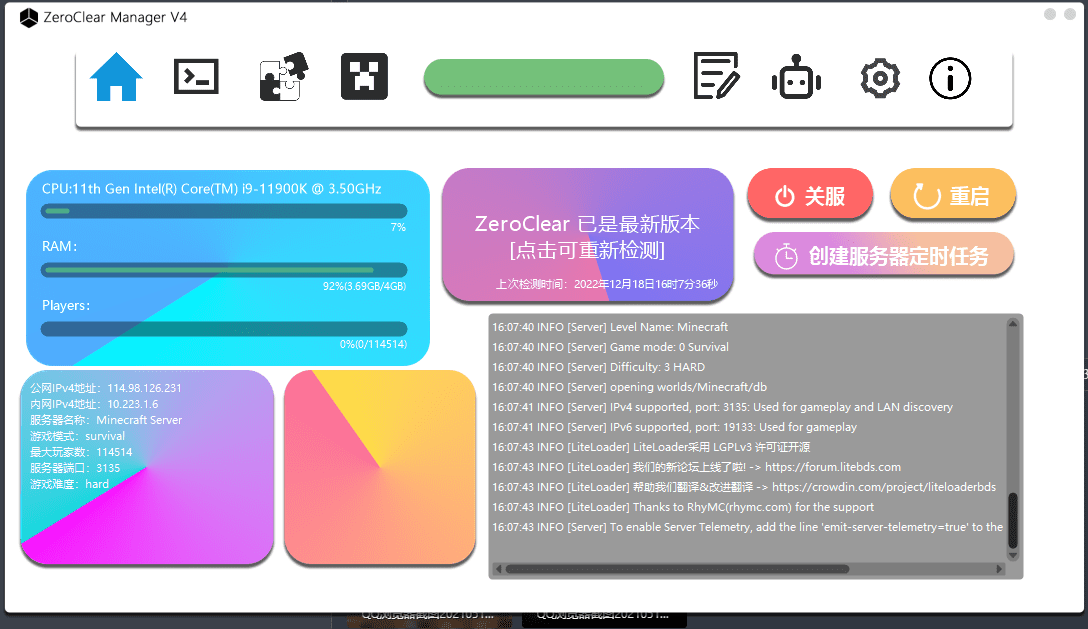
Task: Open the plugins puzzle icon
Action: click(283, 76)
